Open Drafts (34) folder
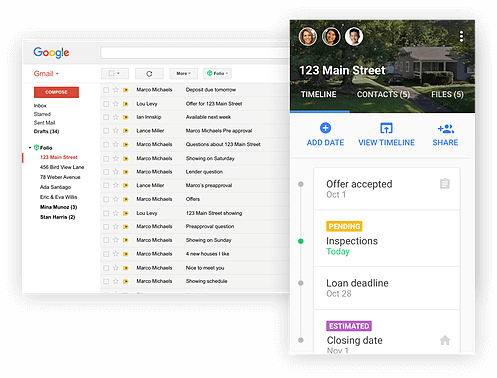The image size is (497, 378). tap(46, 131)
